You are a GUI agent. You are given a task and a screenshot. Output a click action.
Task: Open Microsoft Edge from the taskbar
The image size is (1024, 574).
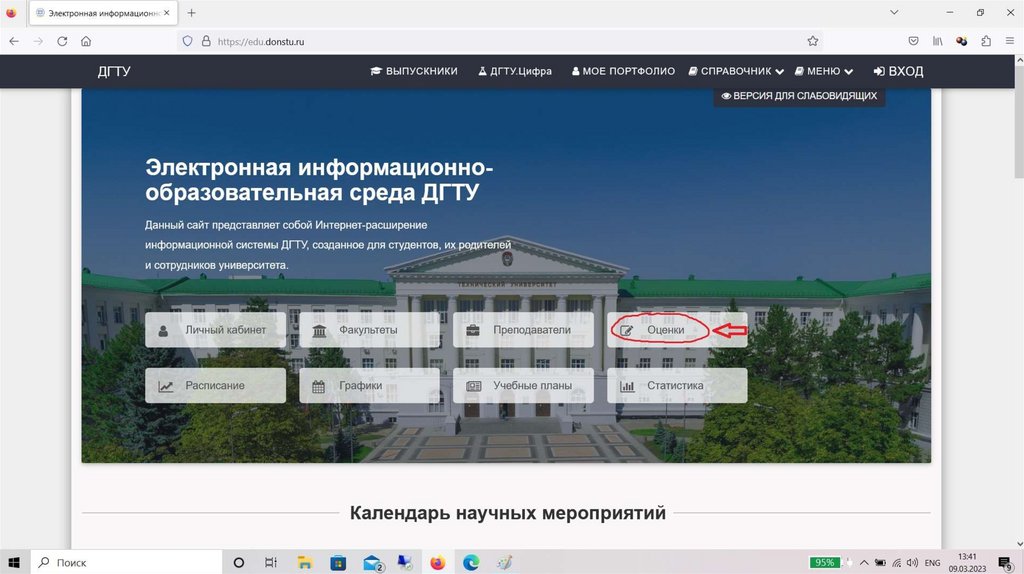(x=471, y=562)
